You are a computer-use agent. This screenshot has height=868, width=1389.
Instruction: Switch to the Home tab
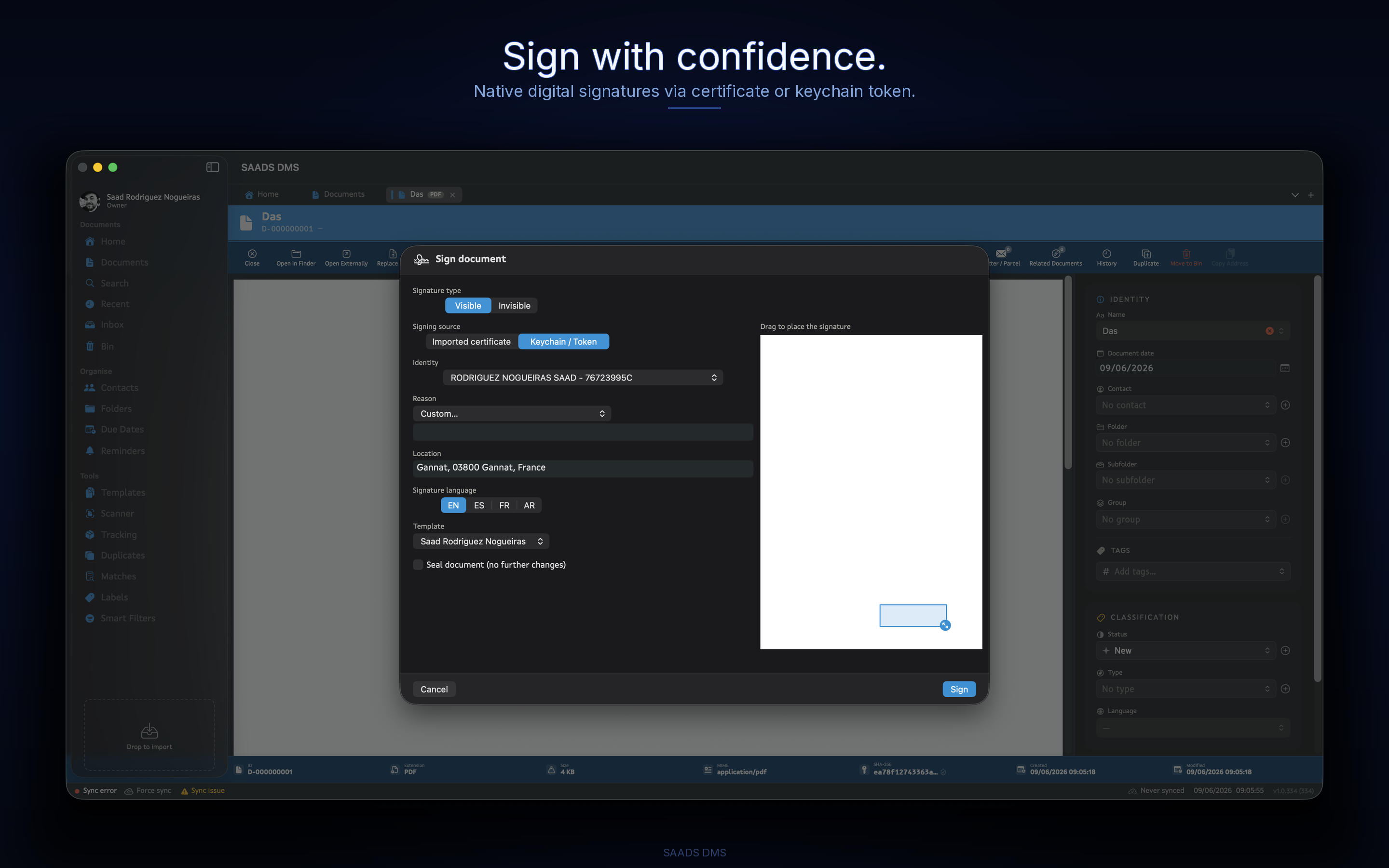262,194
